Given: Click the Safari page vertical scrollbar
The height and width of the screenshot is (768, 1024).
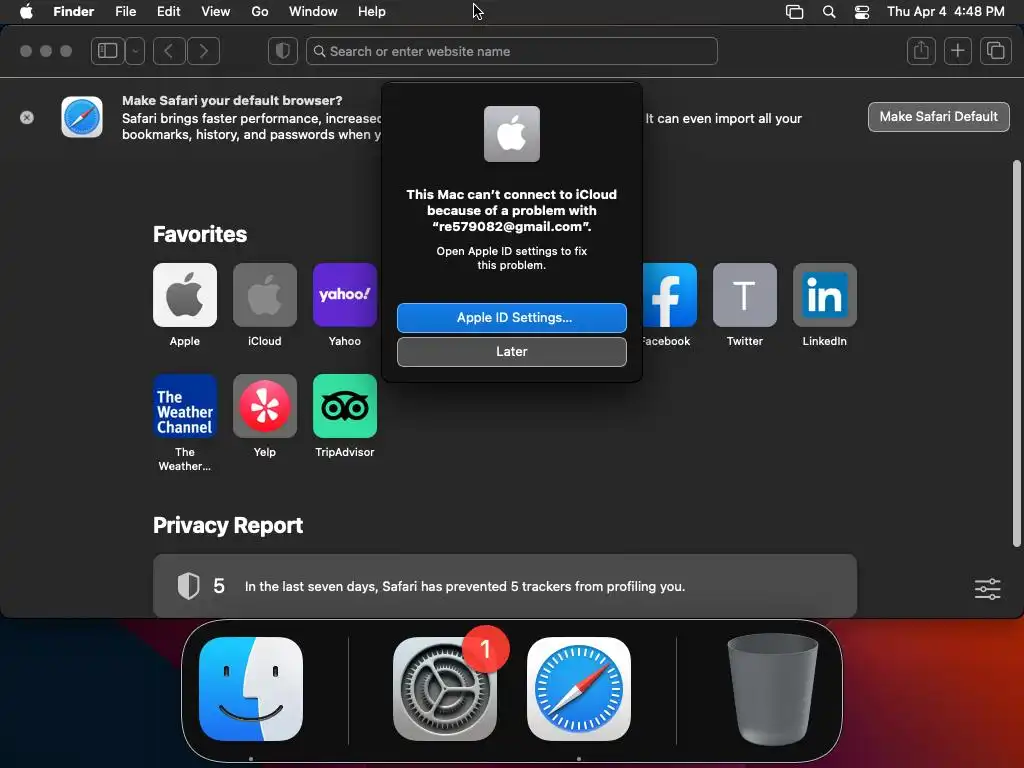Looking at the screenshot, I should point(1016,353).
